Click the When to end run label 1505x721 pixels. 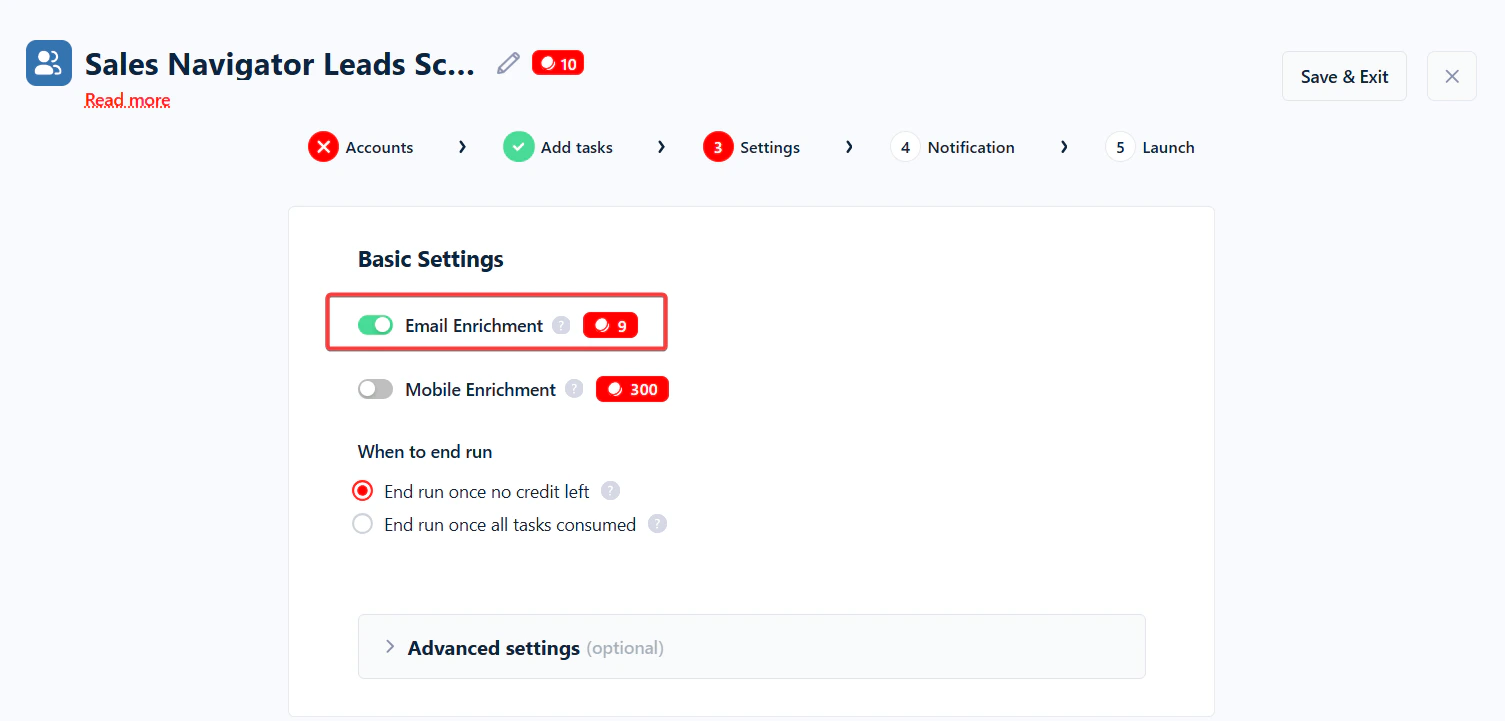(425, 452)
